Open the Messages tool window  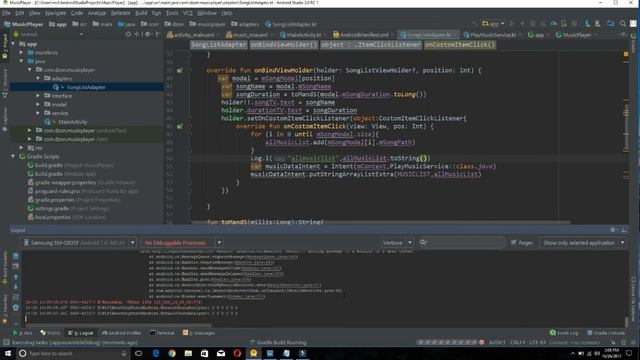coord(199,333)
